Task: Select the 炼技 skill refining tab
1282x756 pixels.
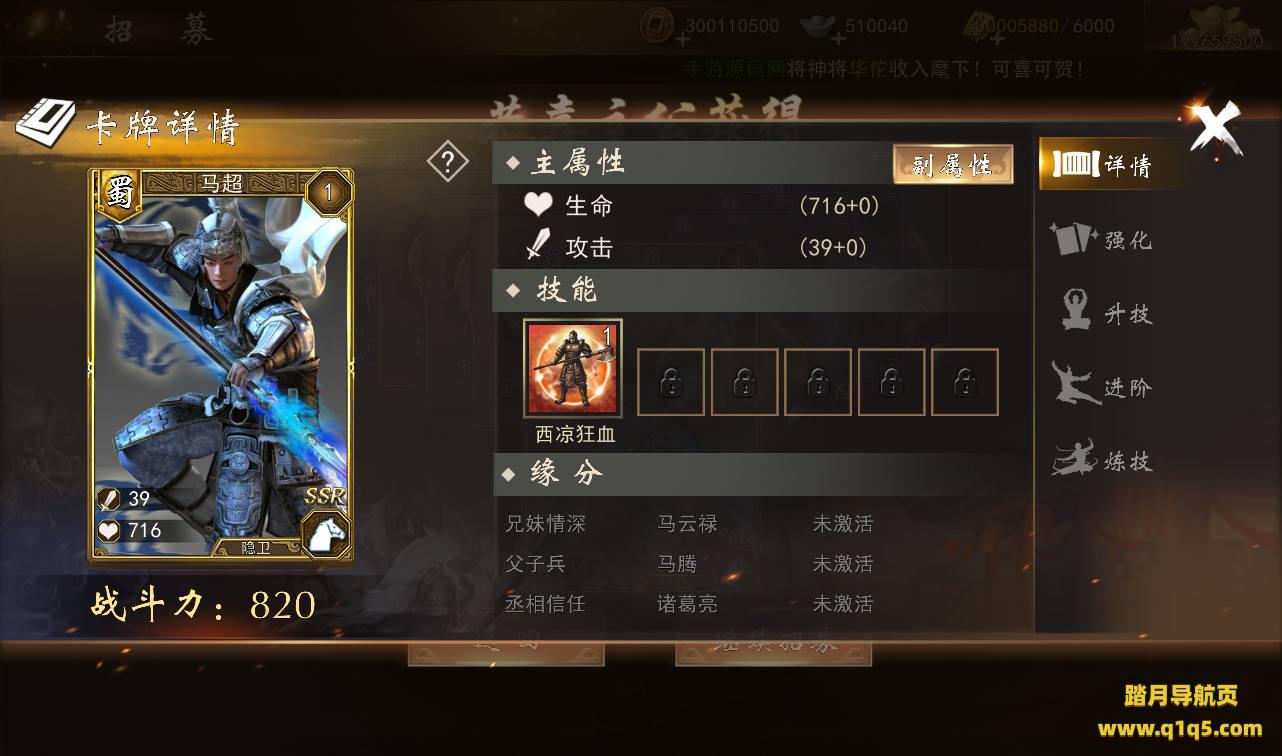Action: [1102, 460]
